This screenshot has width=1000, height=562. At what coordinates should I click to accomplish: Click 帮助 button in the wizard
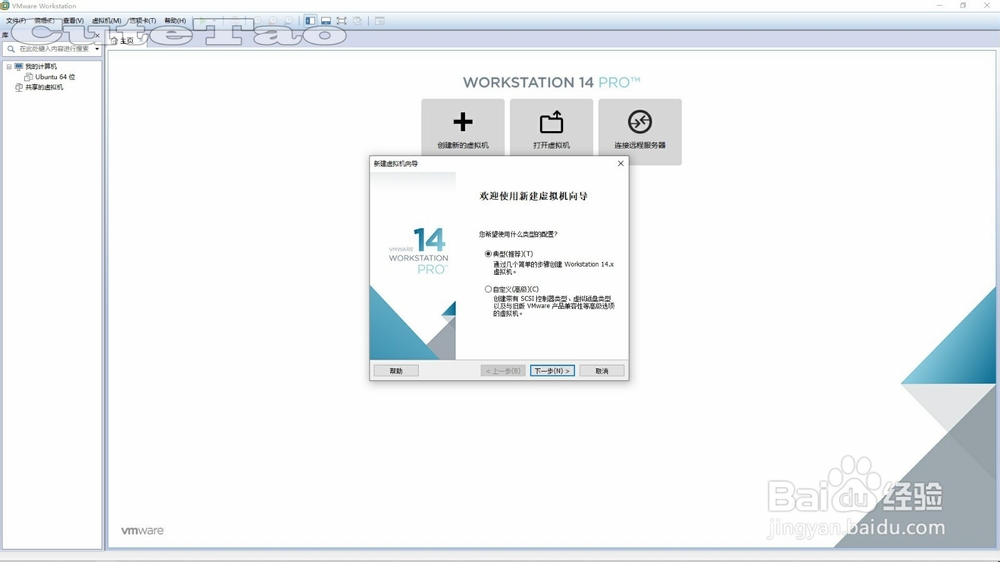(x=396, y=371)
